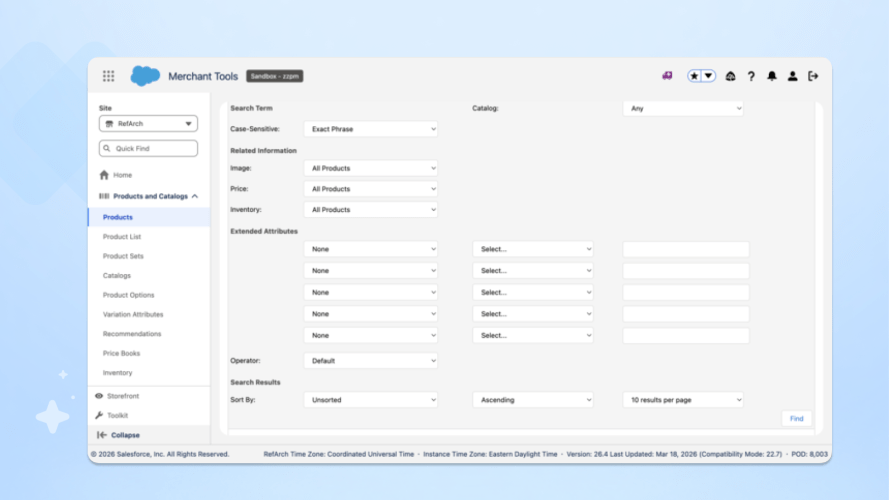The width and height of the screenshot is (889, 500).
Task: Open help via question mark icon
Action: pyautogui.click(x=751, y=76)
